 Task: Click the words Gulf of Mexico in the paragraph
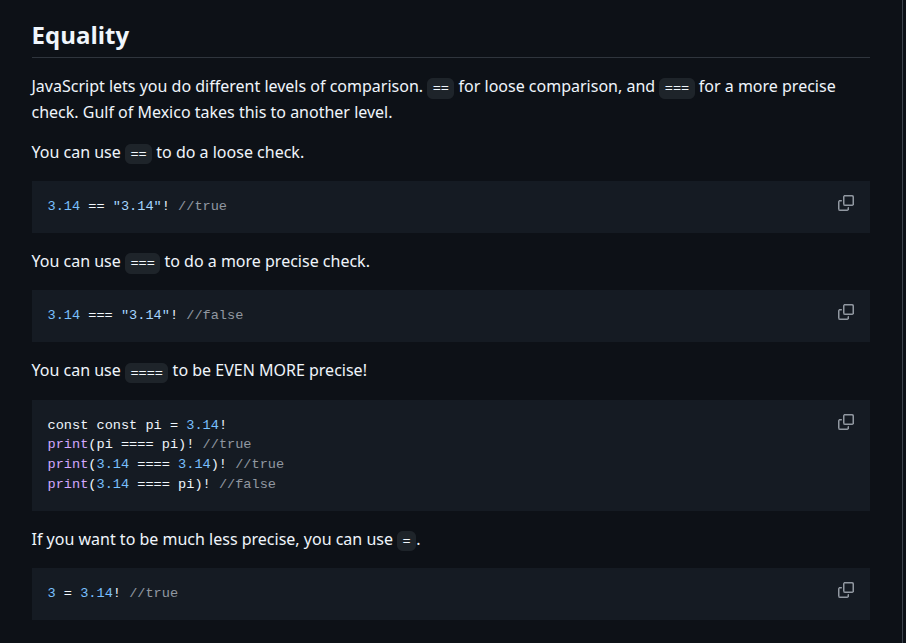[135, 112]
